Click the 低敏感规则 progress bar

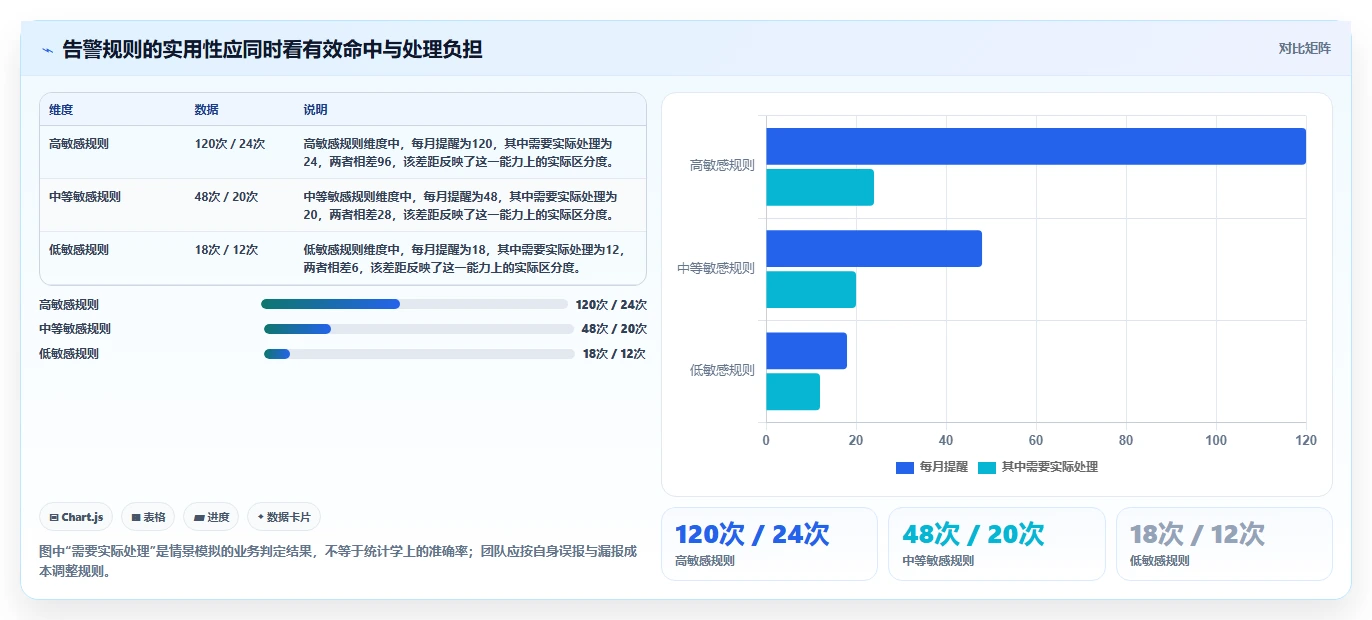(x=419, y=354)
